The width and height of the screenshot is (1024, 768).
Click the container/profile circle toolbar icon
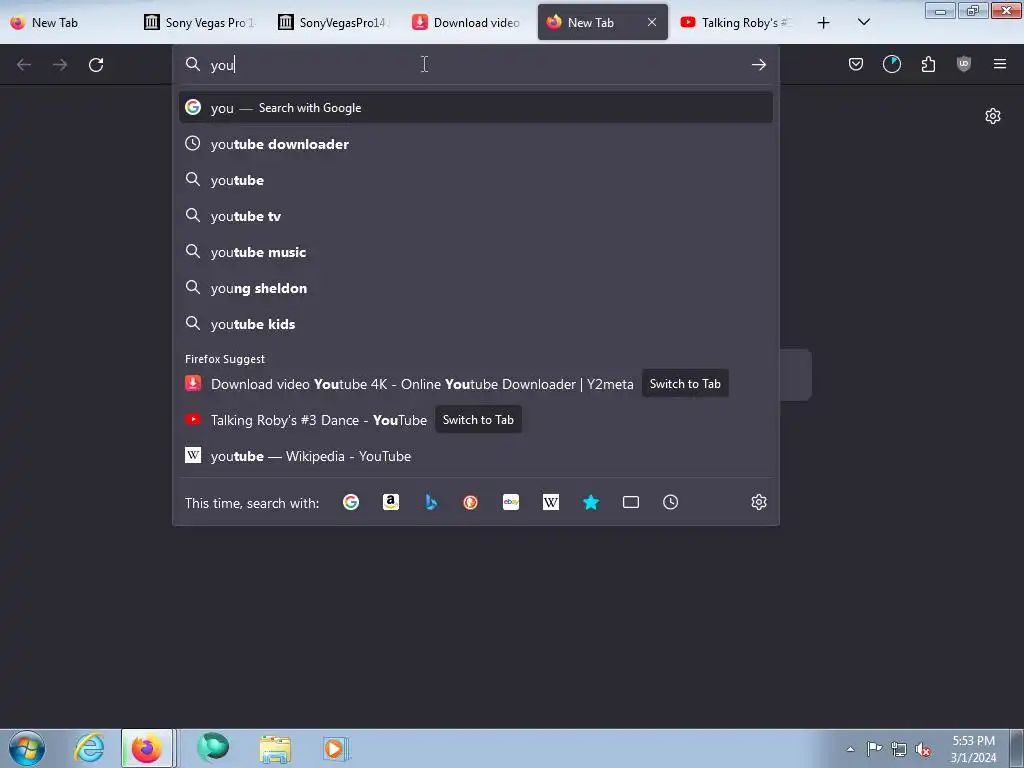[x=891, y=64]
